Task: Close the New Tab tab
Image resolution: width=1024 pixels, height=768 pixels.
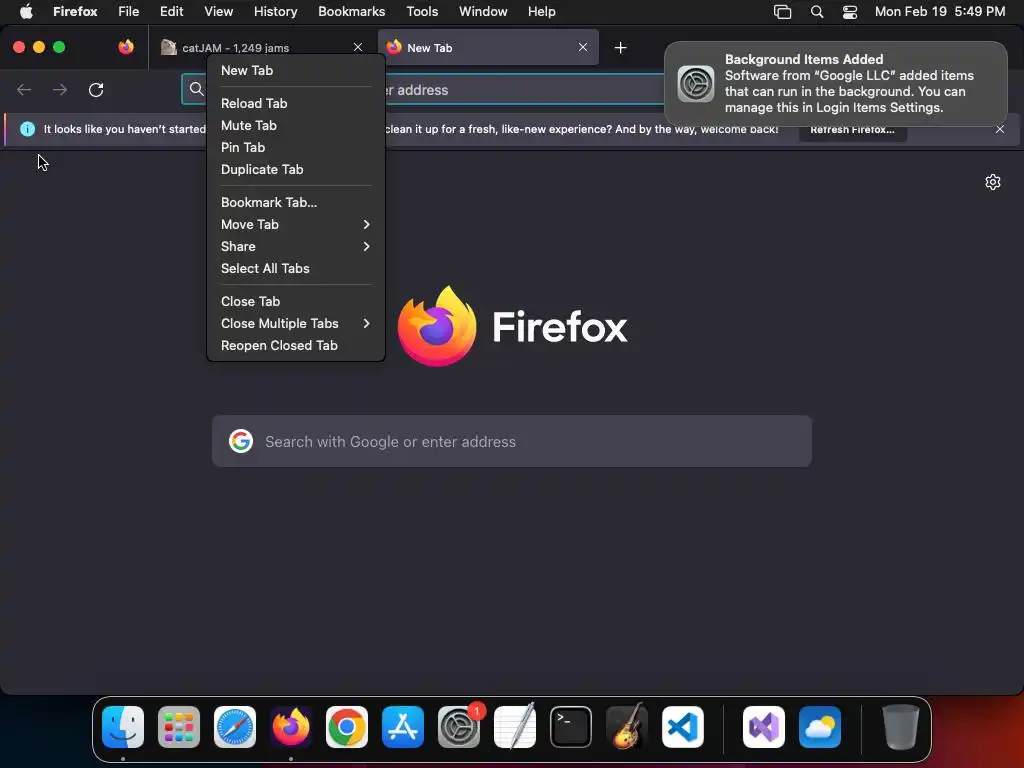Action: pos(583,47)
